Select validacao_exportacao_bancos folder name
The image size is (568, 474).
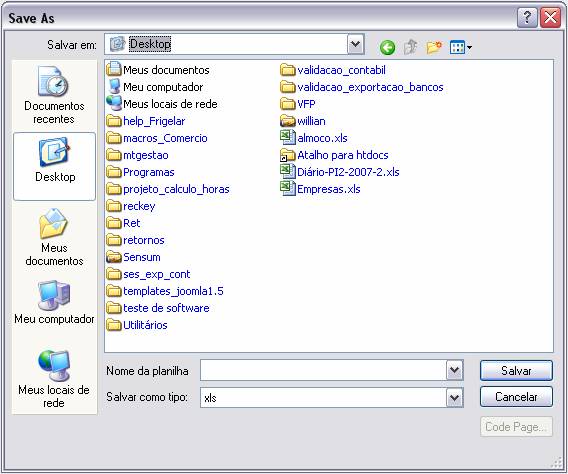[370, 87]
